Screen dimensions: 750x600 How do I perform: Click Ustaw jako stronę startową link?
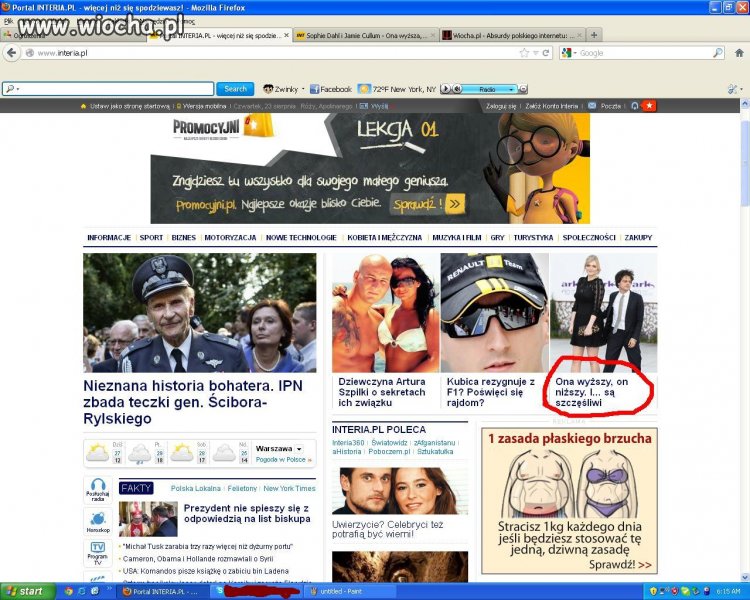coord(129,106)
